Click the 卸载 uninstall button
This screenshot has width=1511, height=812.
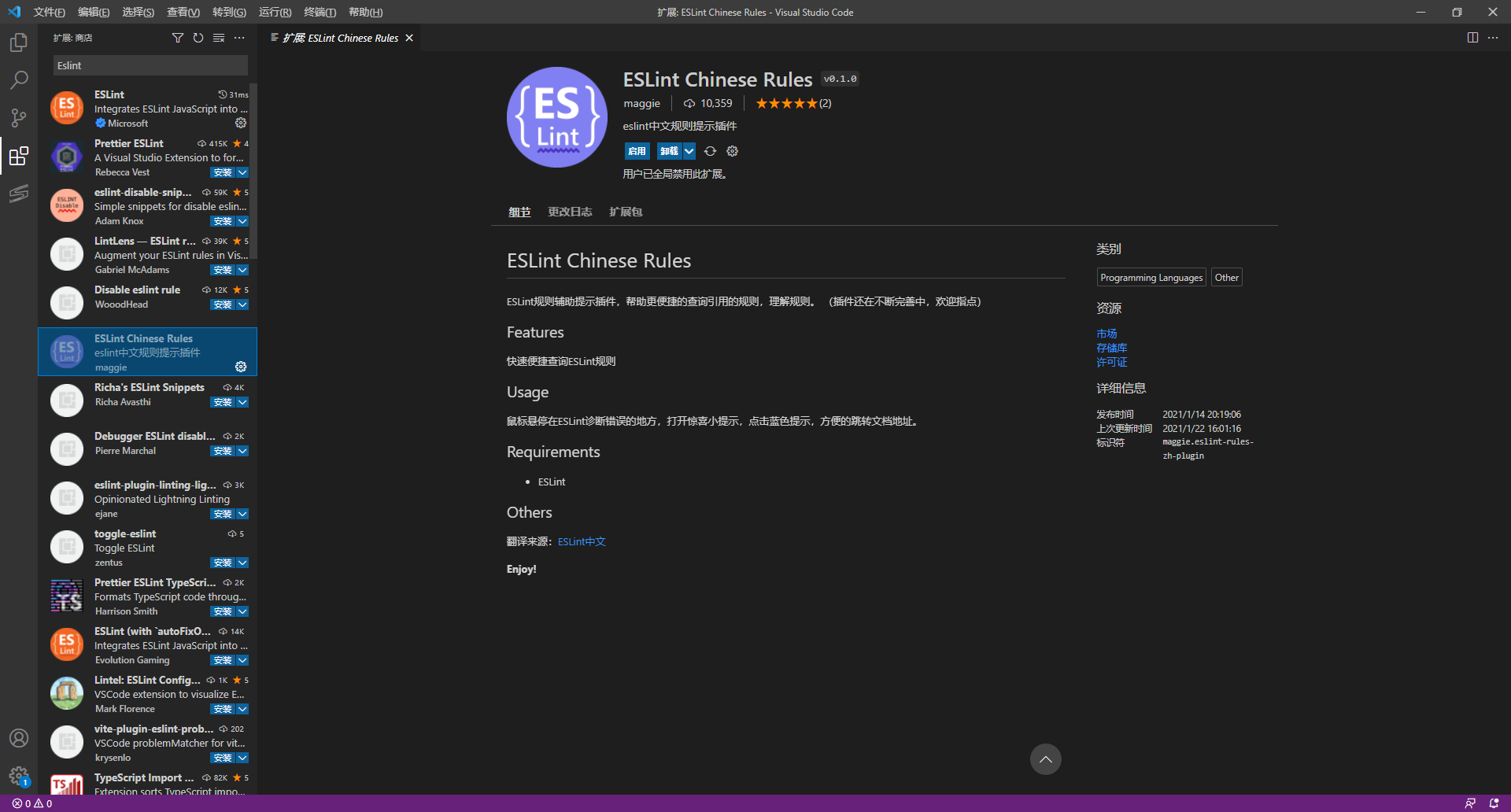(670, 151)
